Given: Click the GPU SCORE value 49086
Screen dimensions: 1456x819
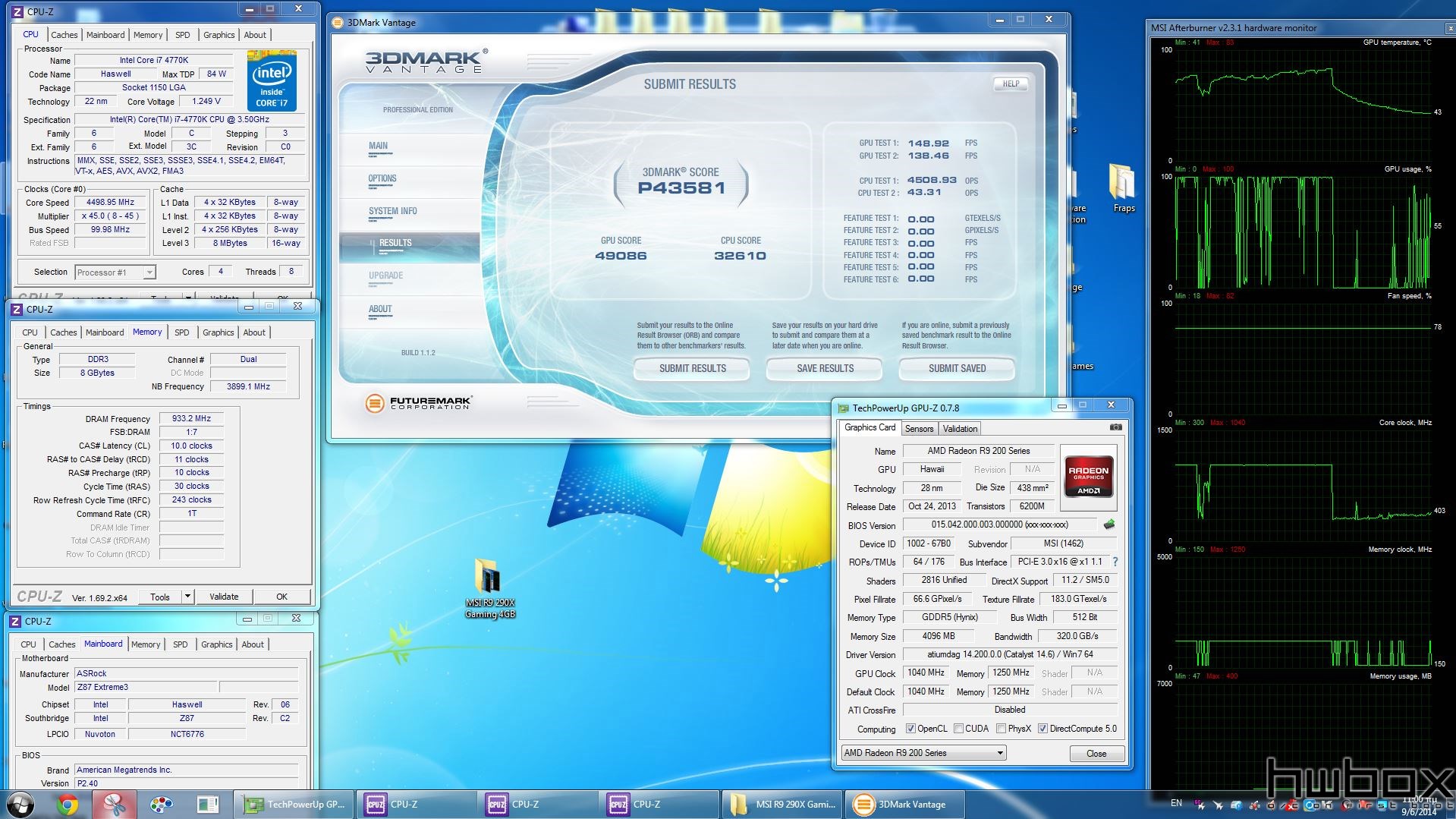Looking at the screenshot, I should 621,256.
